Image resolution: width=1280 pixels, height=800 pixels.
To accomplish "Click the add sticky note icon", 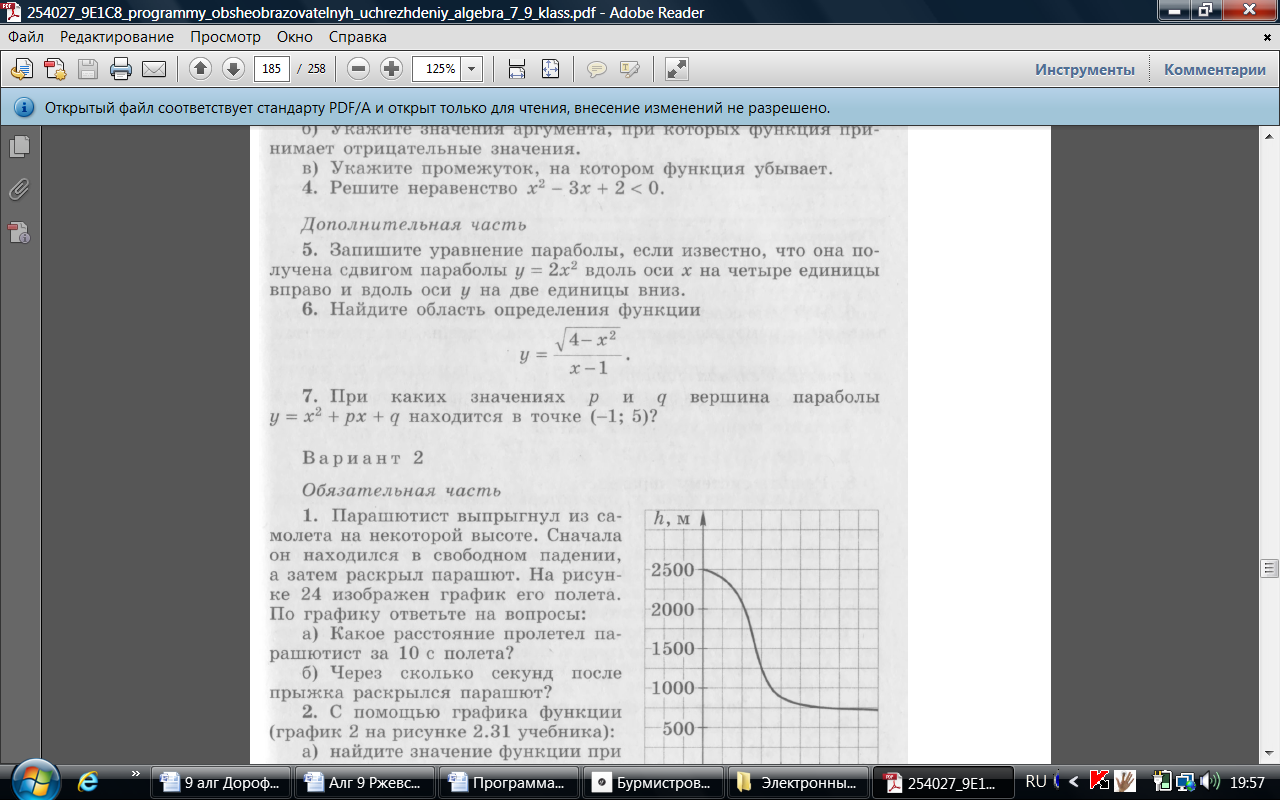I will (597, 69).
